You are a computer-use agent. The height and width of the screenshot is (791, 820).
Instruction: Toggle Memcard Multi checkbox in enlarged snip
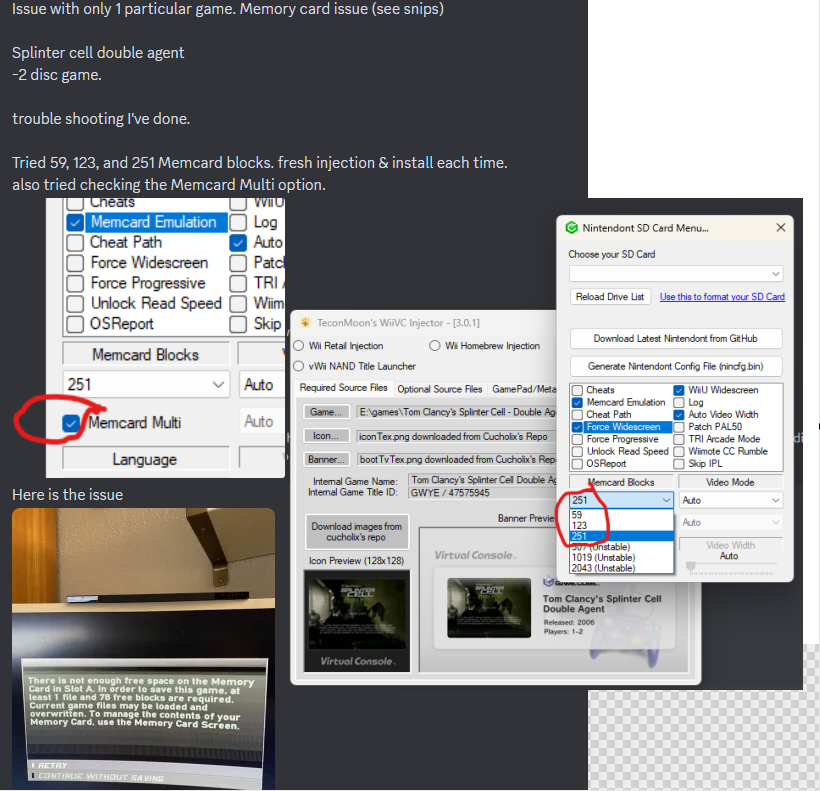coord(71,423)
